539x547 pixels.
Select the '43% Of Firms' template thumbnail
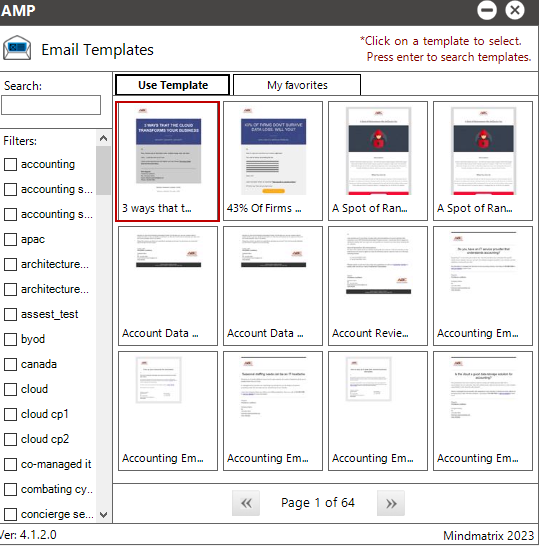(273, 161)
